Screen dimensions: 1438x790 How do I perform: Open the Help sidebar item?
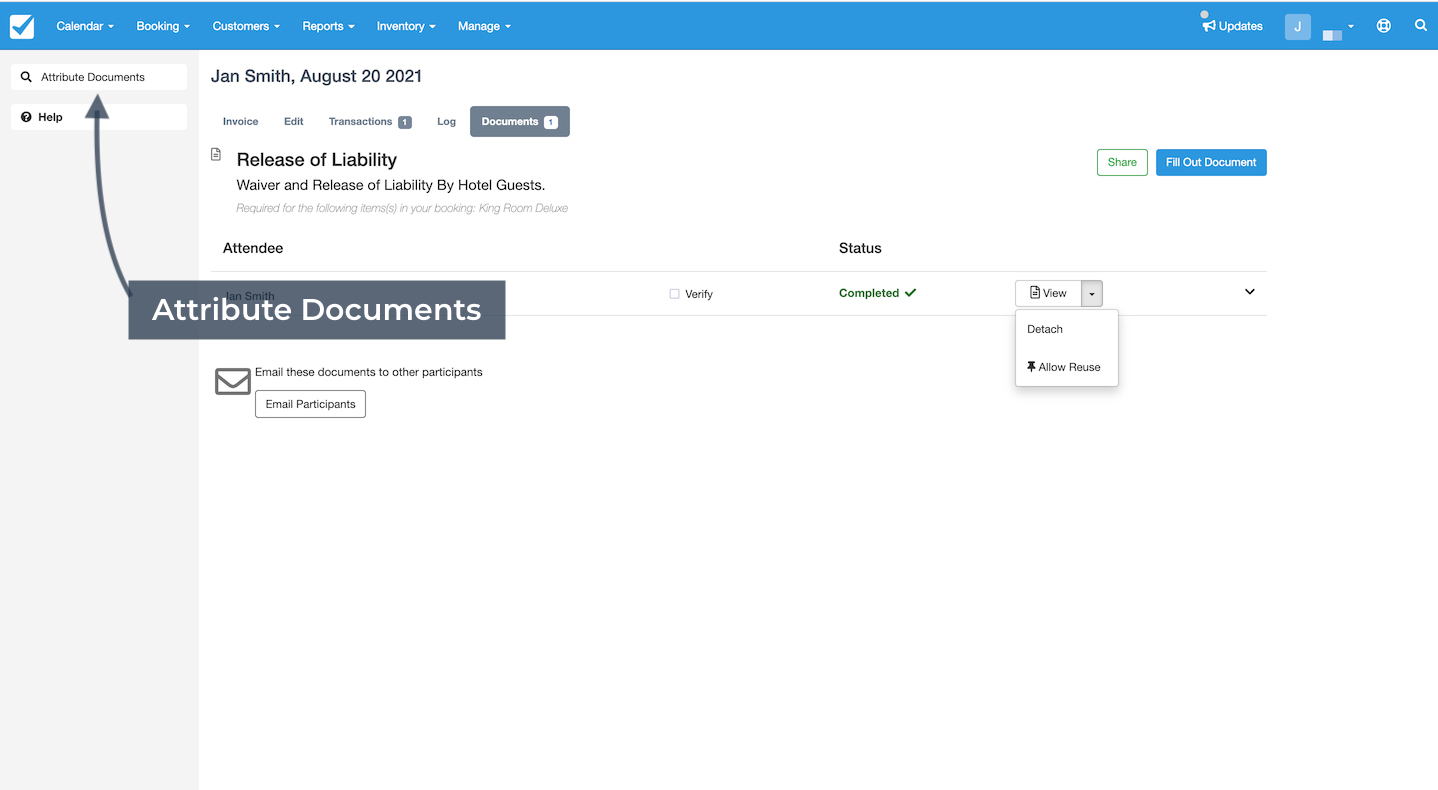coord(99,117)
